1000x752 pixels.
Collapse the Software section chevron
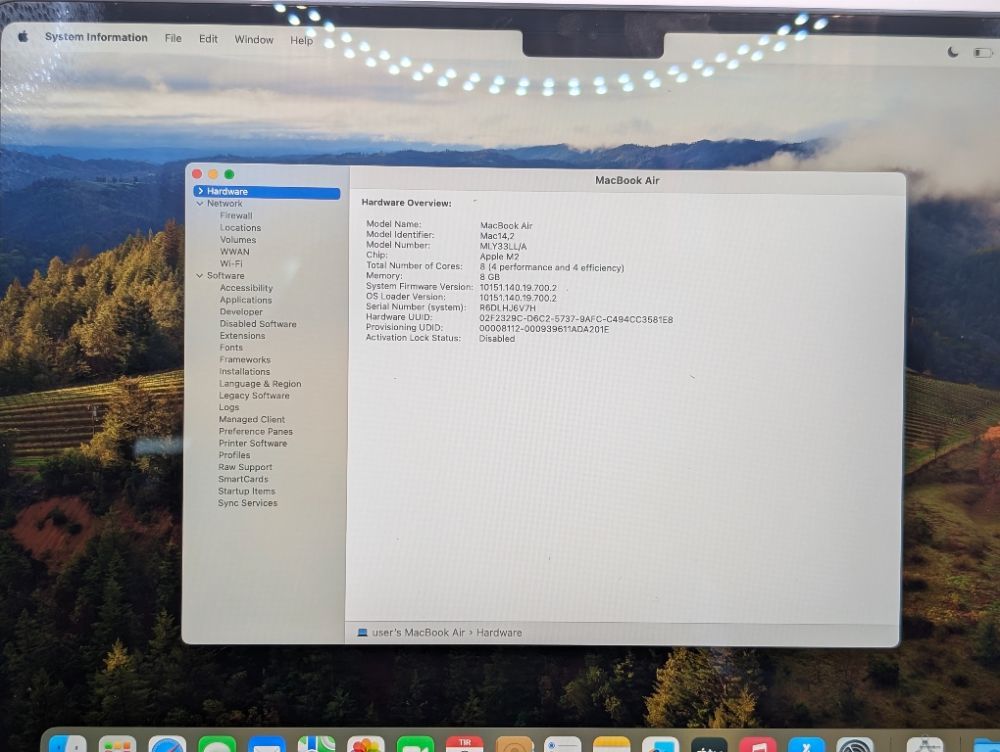[200, 276]
